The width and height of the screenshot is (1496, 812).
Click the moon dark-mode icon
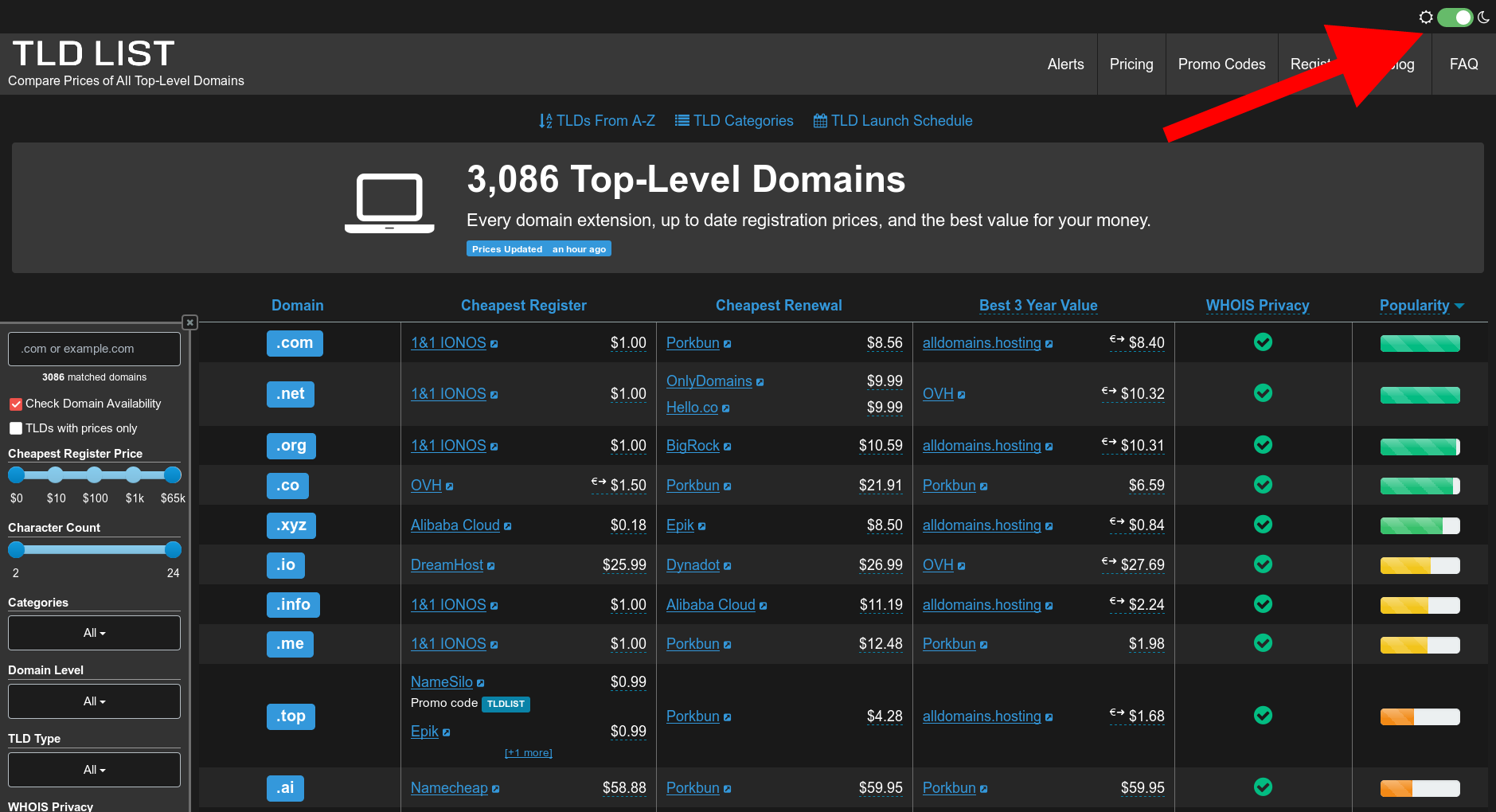[x=1484, y=16]
